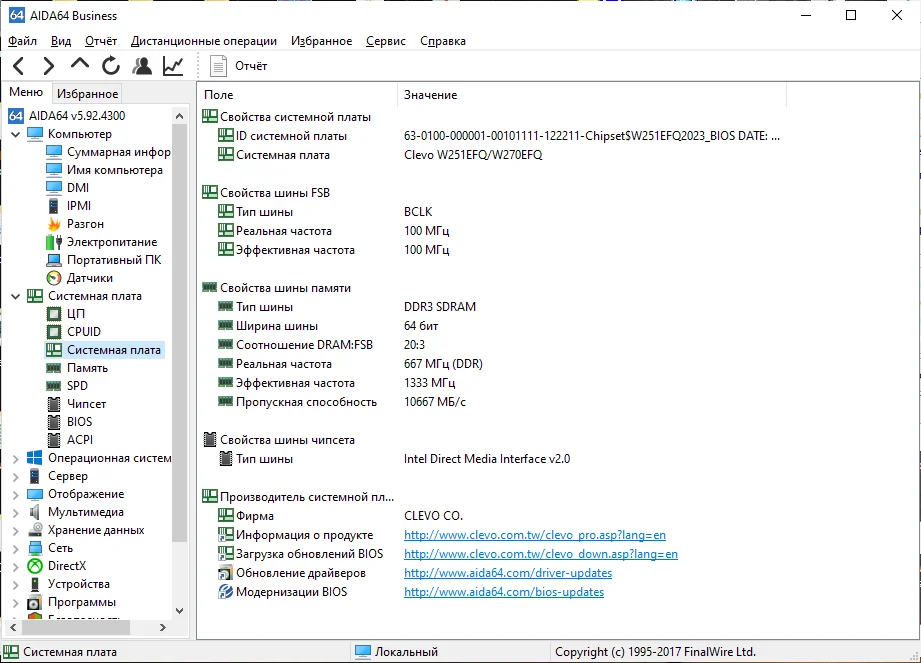This screenshot has width=921, height=663.
Task: Open CPUID tree item
Action: 73,332
